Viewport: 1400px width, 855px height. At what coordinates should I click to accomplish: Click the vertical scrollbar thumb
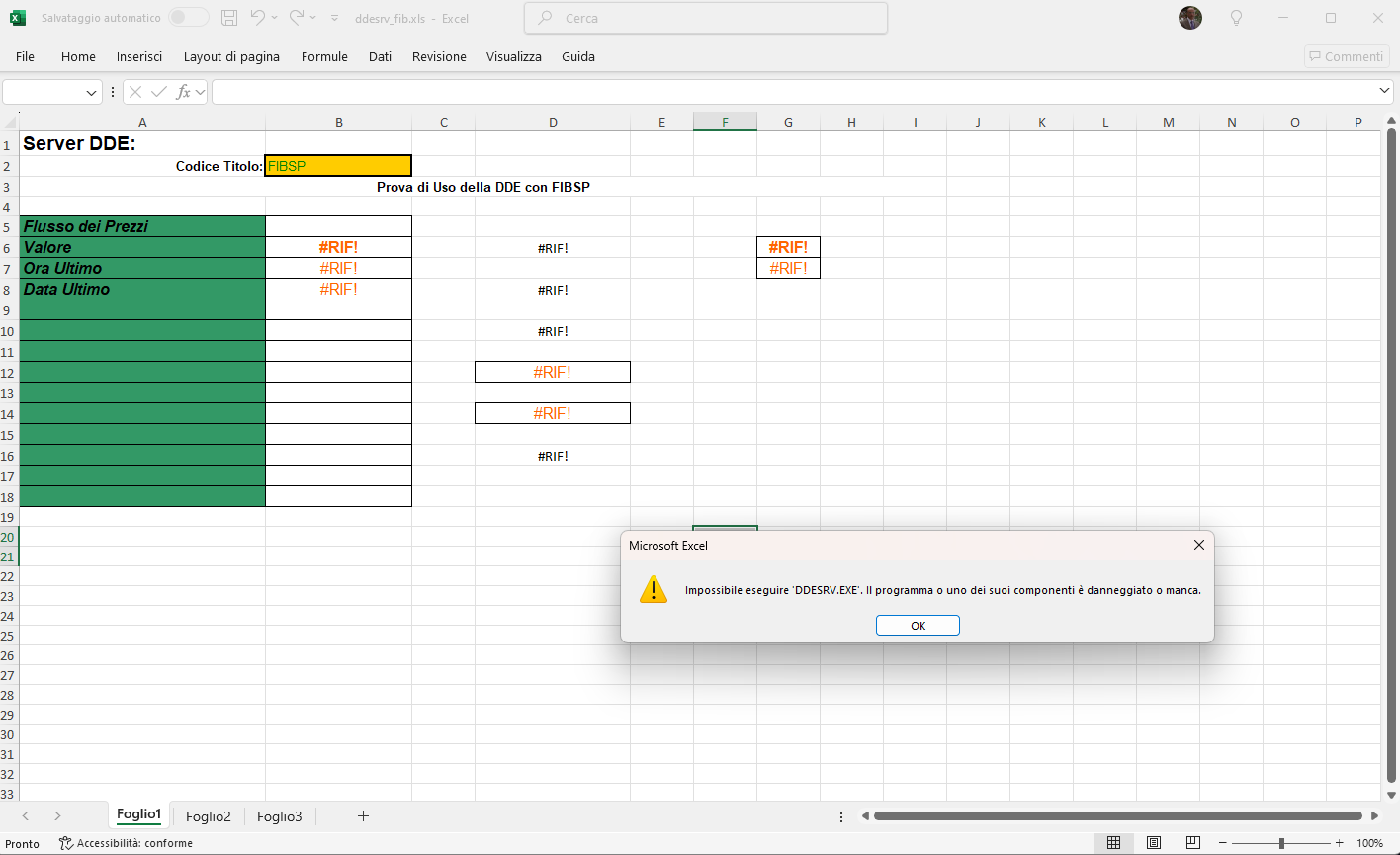[1392, 455]
